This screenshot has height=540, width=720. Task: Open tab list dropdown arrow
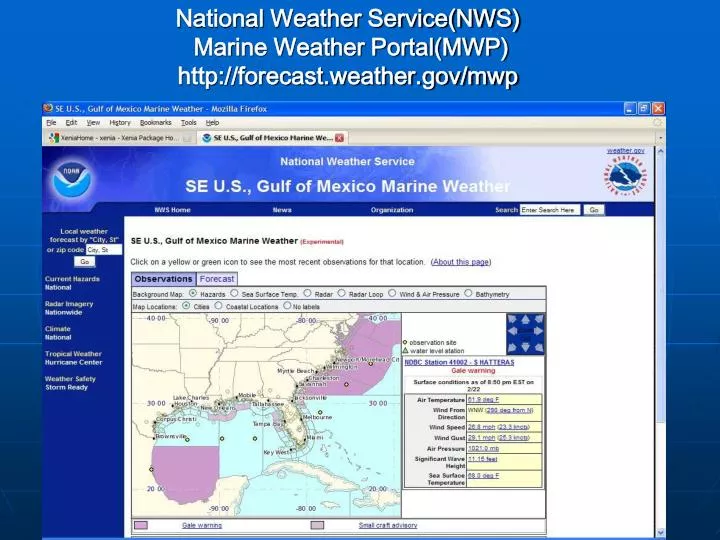(x=660, y=138)
